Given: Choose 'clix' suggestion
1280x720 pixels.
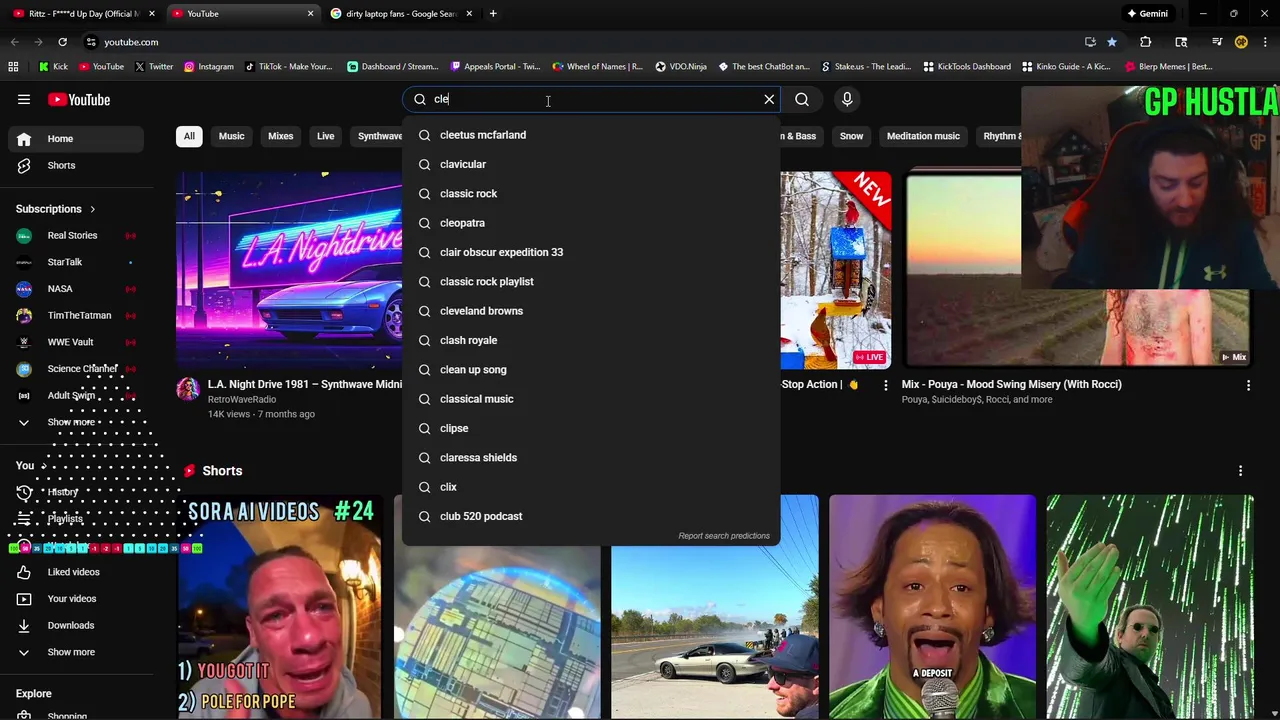Looking at the screenshot, I should point(591,487).
